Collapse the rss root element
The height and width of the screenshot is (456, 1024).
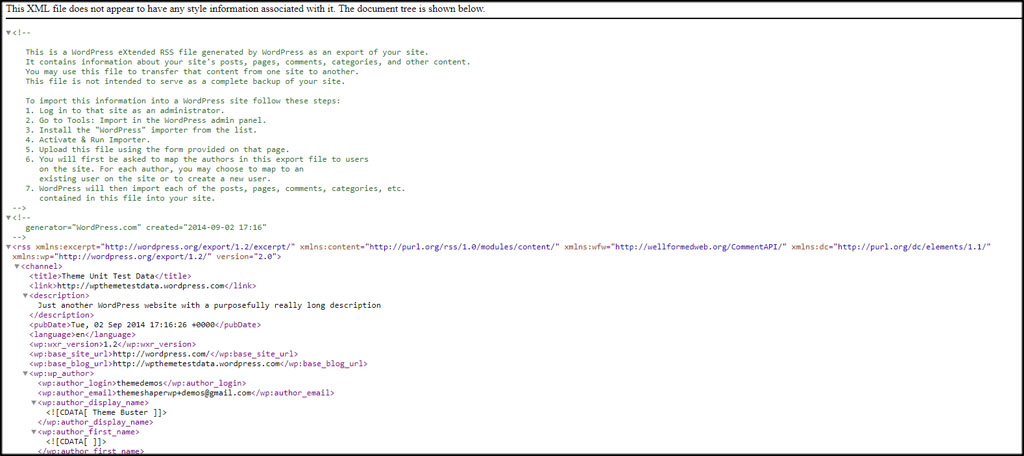click(8, 247)
